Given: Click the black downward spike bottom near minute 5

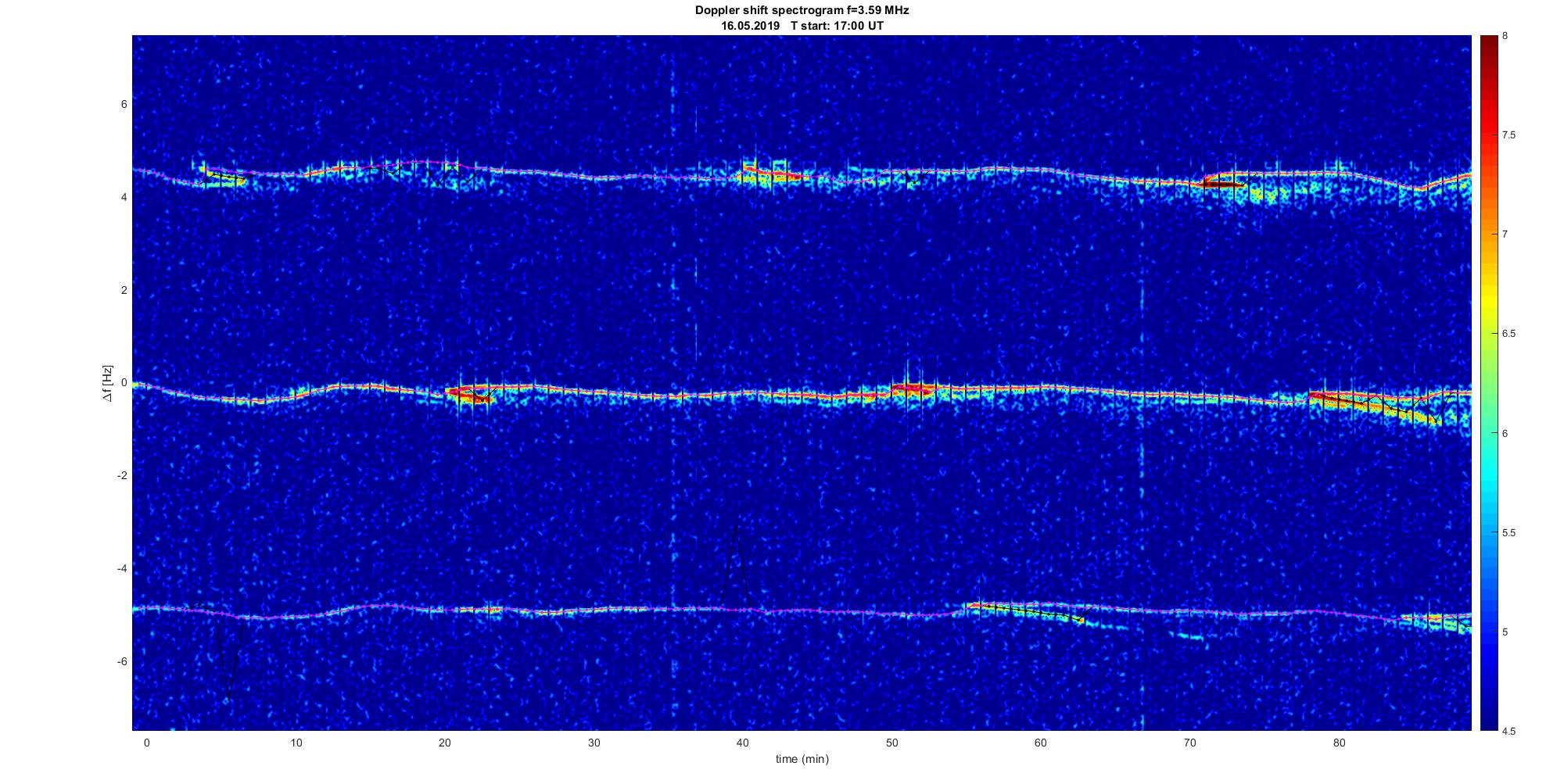Looking at the screenshot, I should click(x=228, y=700).
